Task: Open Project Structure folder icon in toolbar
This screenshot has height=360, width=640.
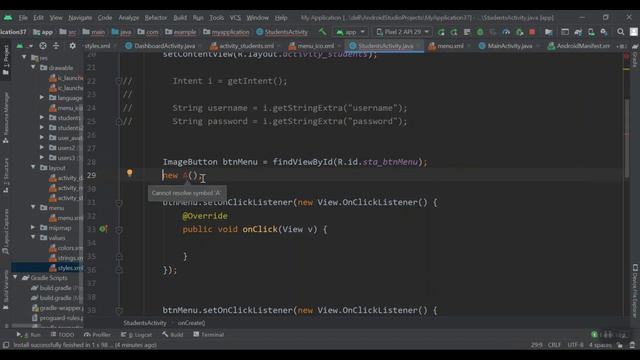Action: coord(549,32)
